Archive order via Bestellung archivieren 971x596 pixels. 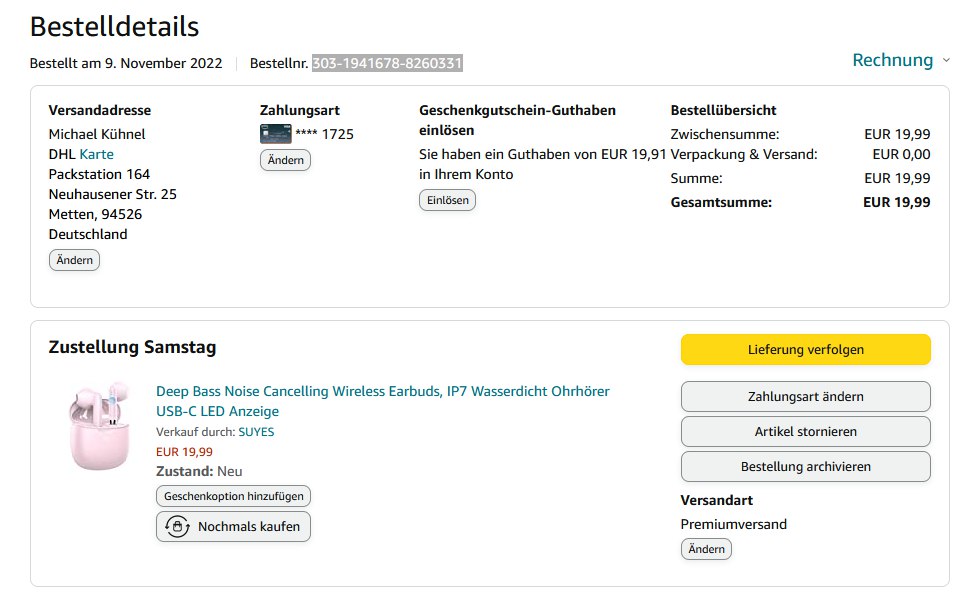point(805,467)
